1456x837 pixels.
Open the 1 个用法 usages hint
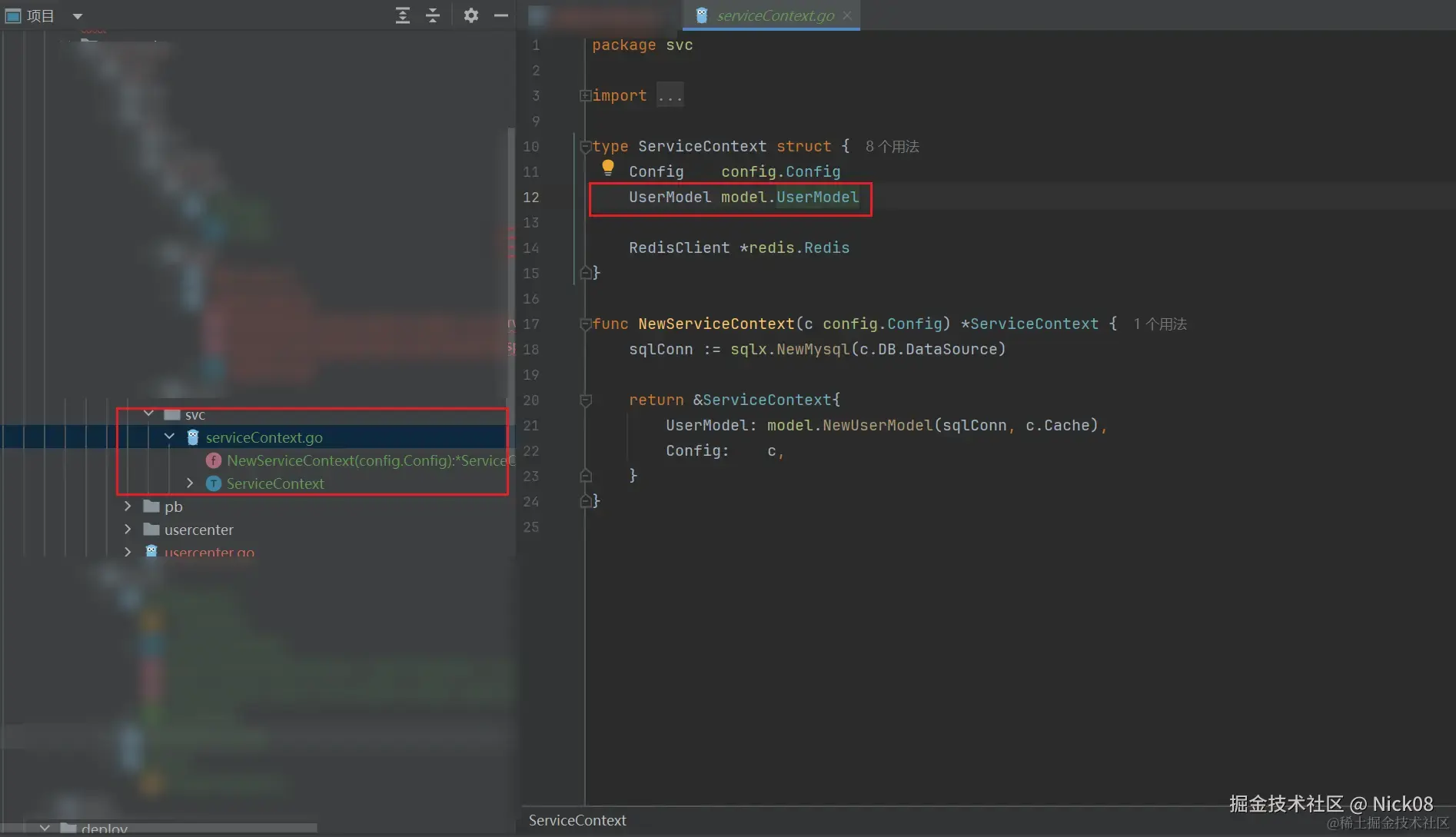click(x=1160, y=324)
